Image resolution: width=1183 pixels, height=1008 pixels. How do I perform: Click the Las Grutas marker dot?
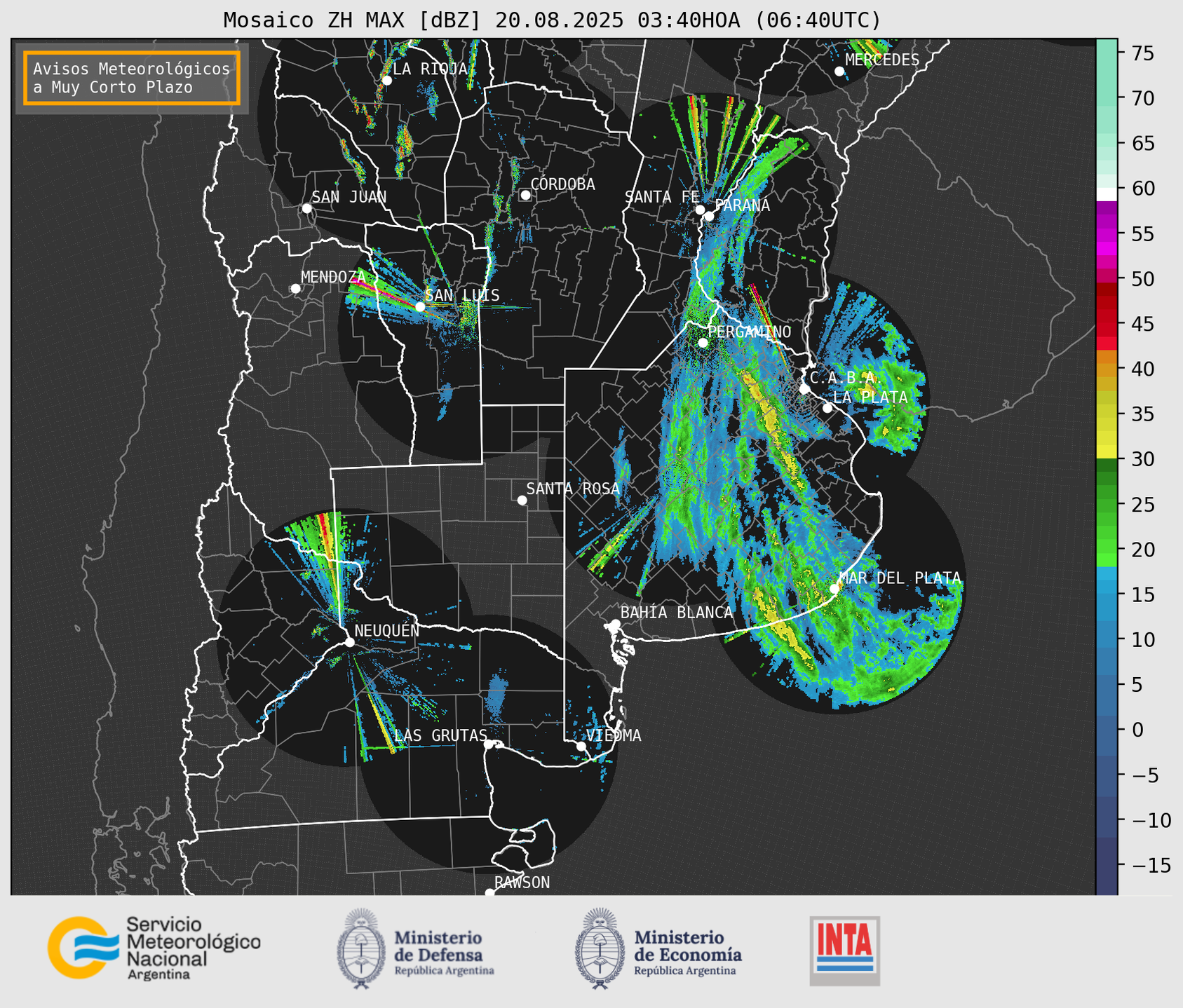[x=489, y=744]
